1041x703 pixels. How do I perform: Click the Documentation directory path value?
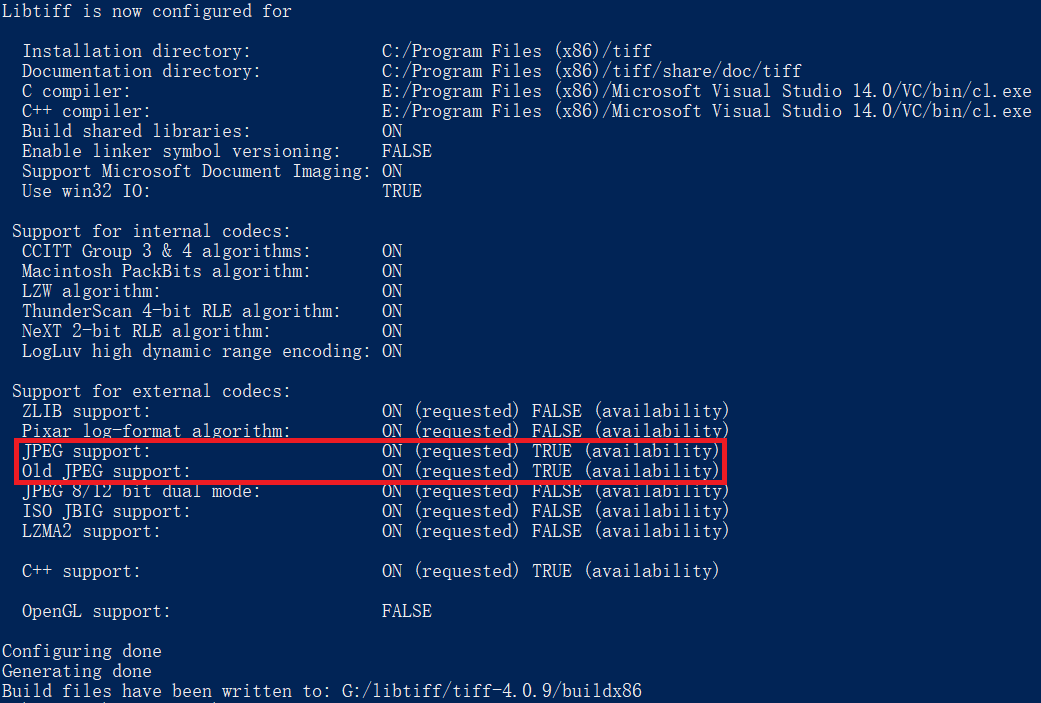(x=591, y=71)
